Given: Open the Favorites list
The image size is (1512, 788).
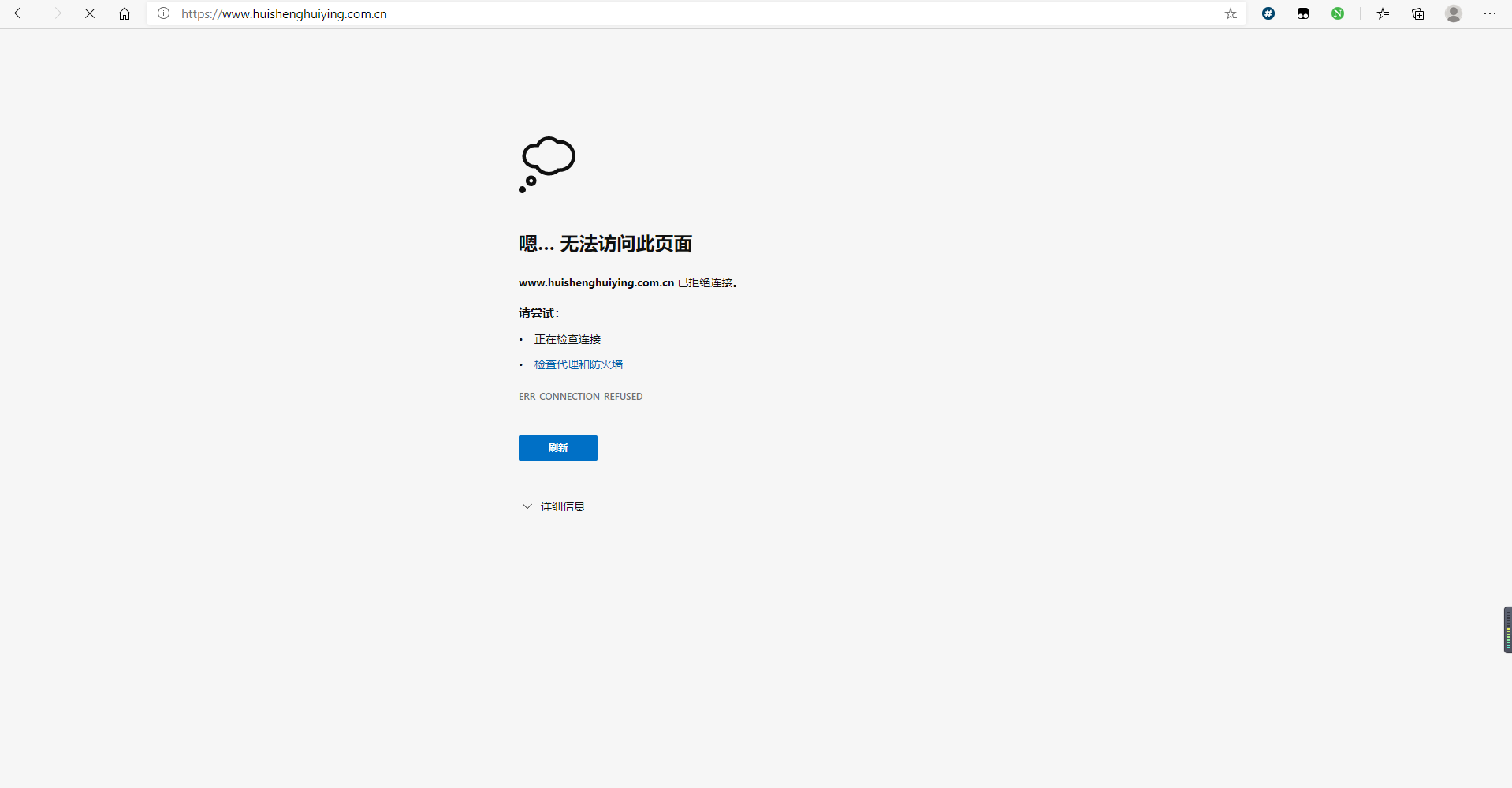Looking at the screenshot, I should [x=1383, y=13].
